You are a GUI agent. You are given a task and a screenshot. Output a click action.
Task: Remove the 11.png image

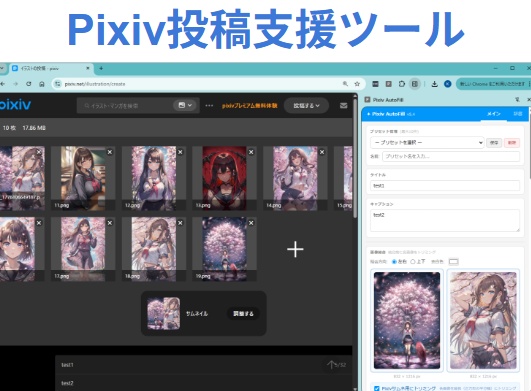[x=110, y=152]
